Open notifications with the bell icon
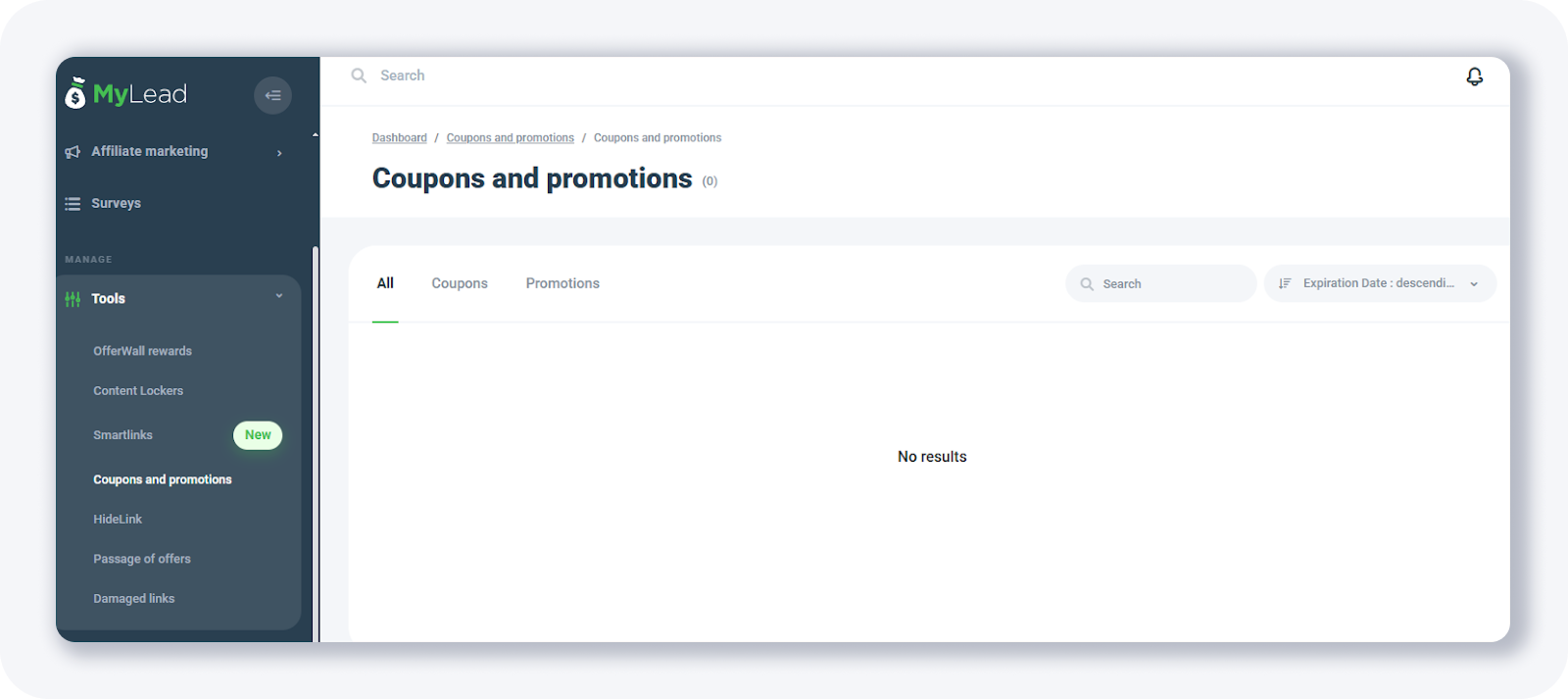1568x699 pixels. (x=1474, y=76)
